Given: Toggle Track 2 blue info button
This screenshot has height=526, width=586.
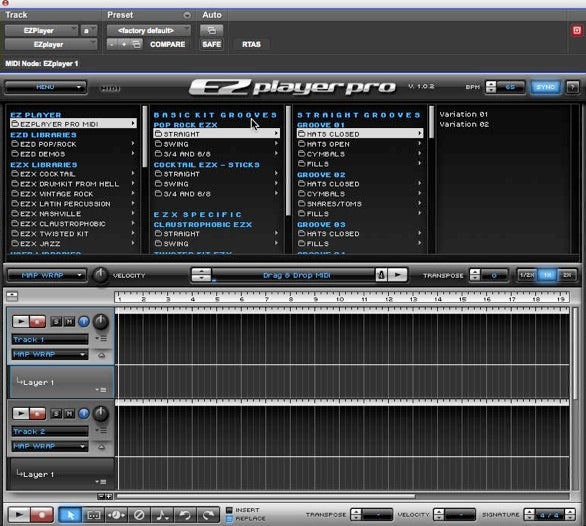Looking at the screenshot, I should click(x=84, y=413).
